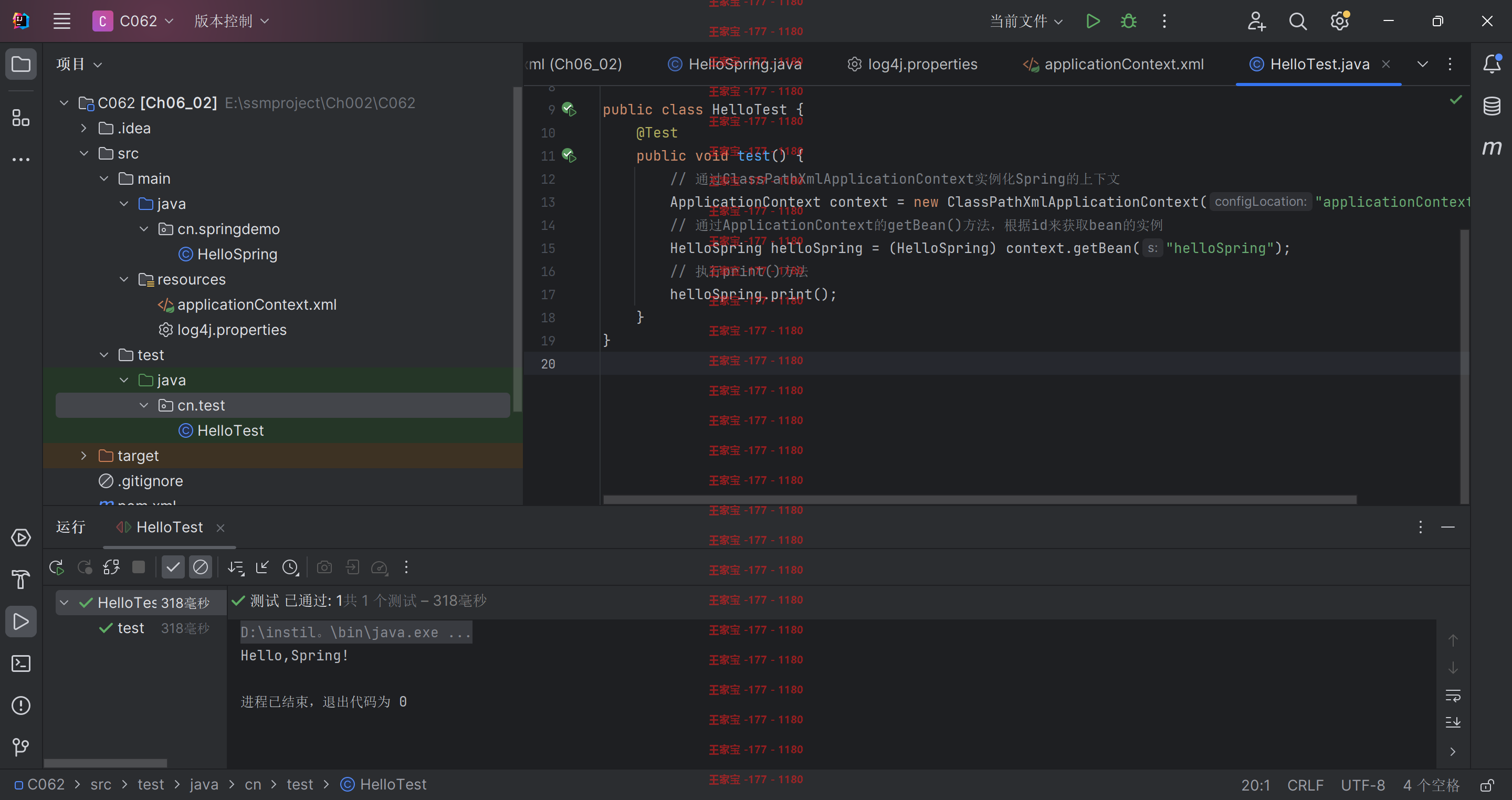The width and height of the screenshot is (1512, 800).
Task: Show more tool windows ellipsis in left sidebar
Action: click(21, 160)
